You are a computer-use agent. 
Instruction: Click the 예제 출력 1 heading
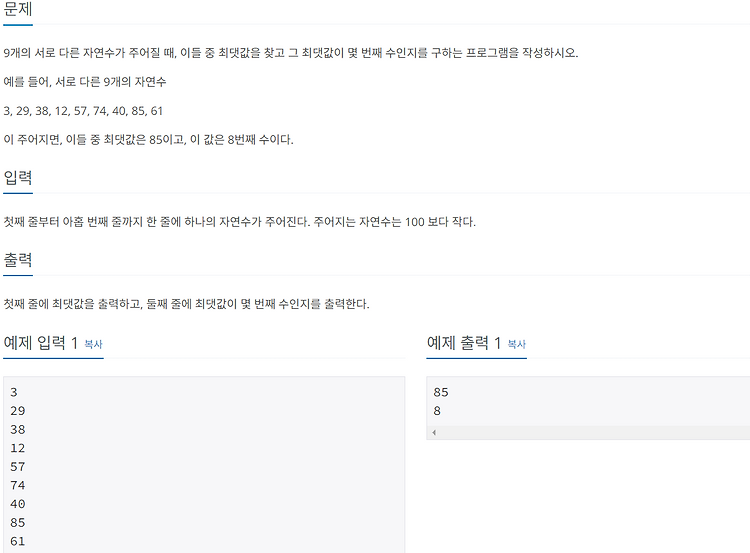464,343
